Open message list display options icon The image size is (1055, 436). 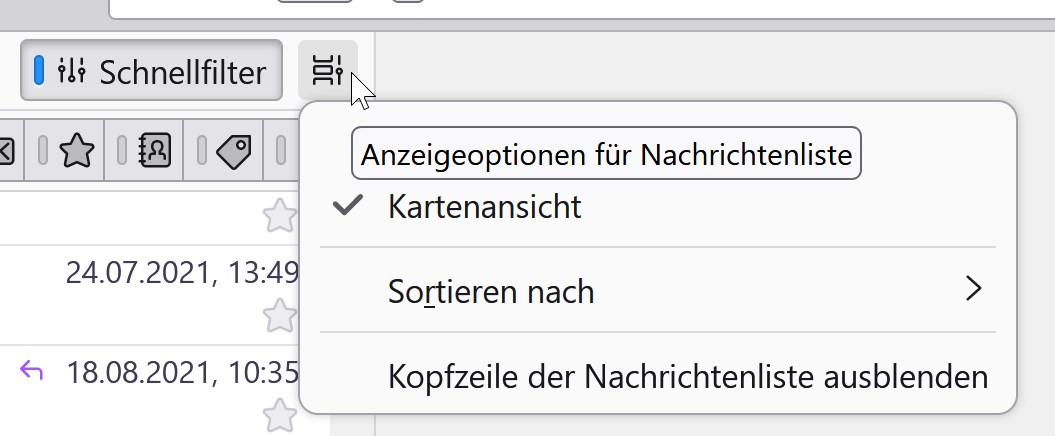tap(327, 71)
